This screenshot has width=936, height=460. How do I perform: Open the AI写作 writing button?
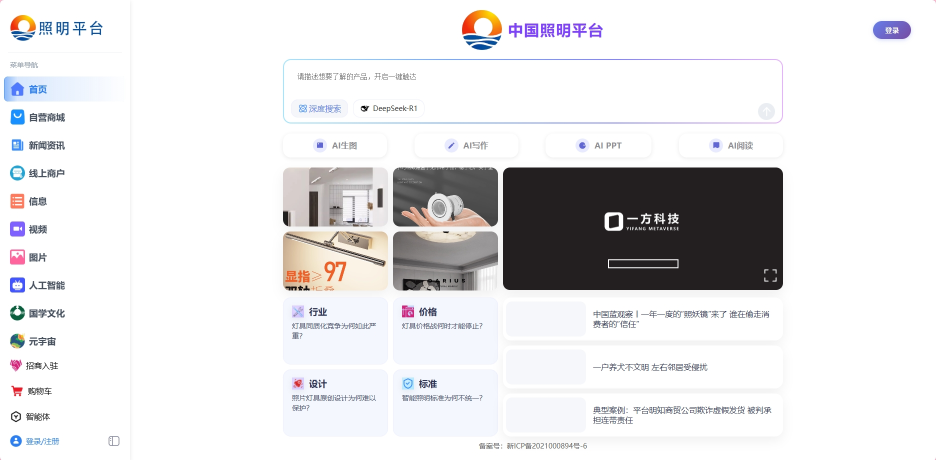[x=467, y=146]
